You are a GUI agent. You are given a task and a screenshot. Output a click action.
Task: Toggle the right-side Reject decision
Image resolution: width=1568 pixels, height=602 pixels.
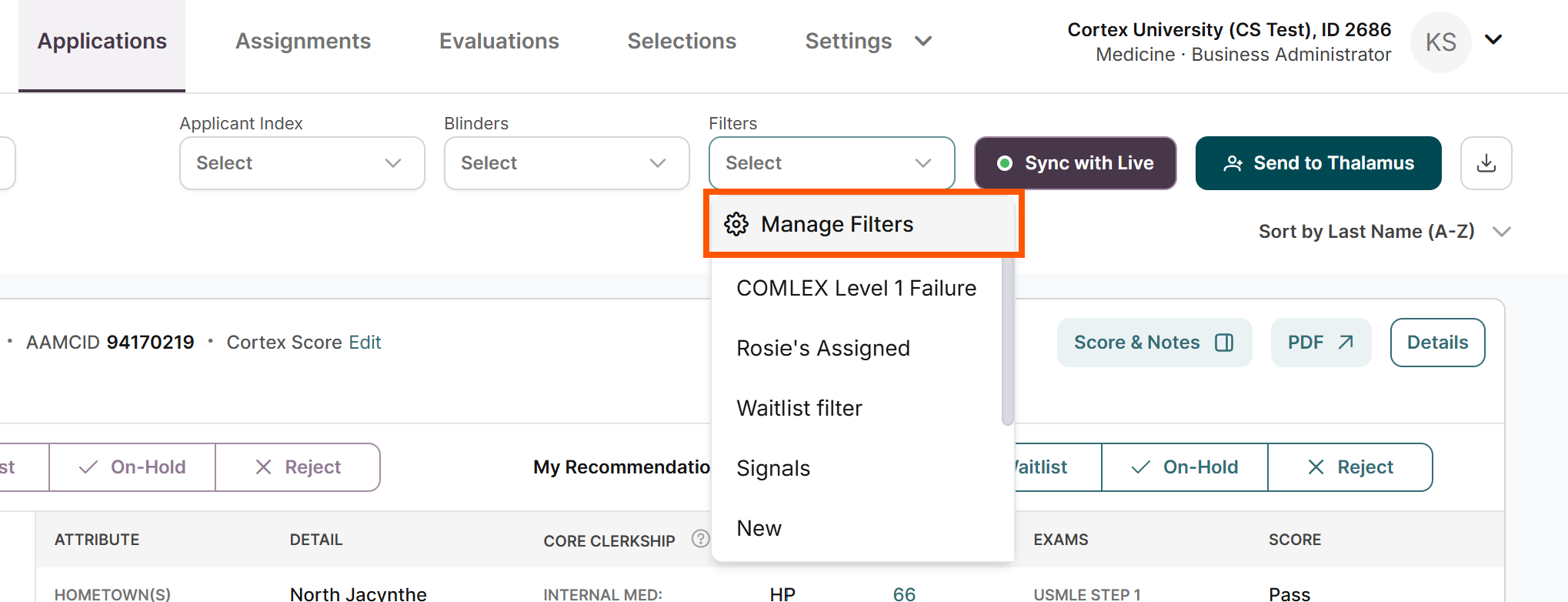[1349, 467]
